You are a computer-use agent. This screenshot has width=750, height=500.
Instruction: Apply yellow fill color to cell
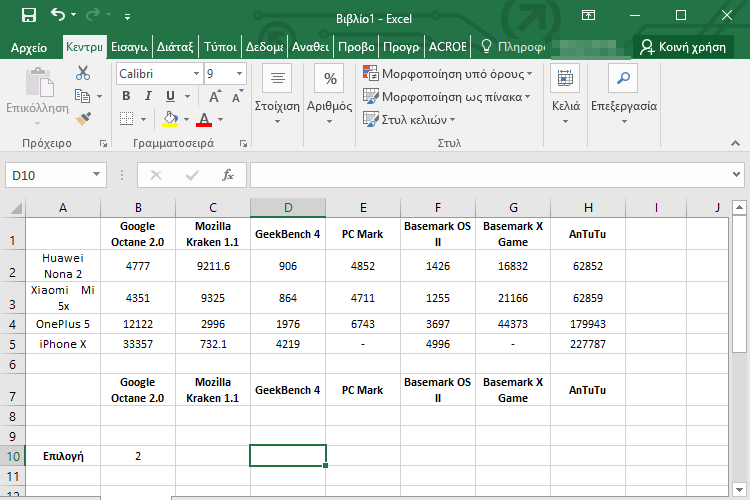tap(170, 119)
